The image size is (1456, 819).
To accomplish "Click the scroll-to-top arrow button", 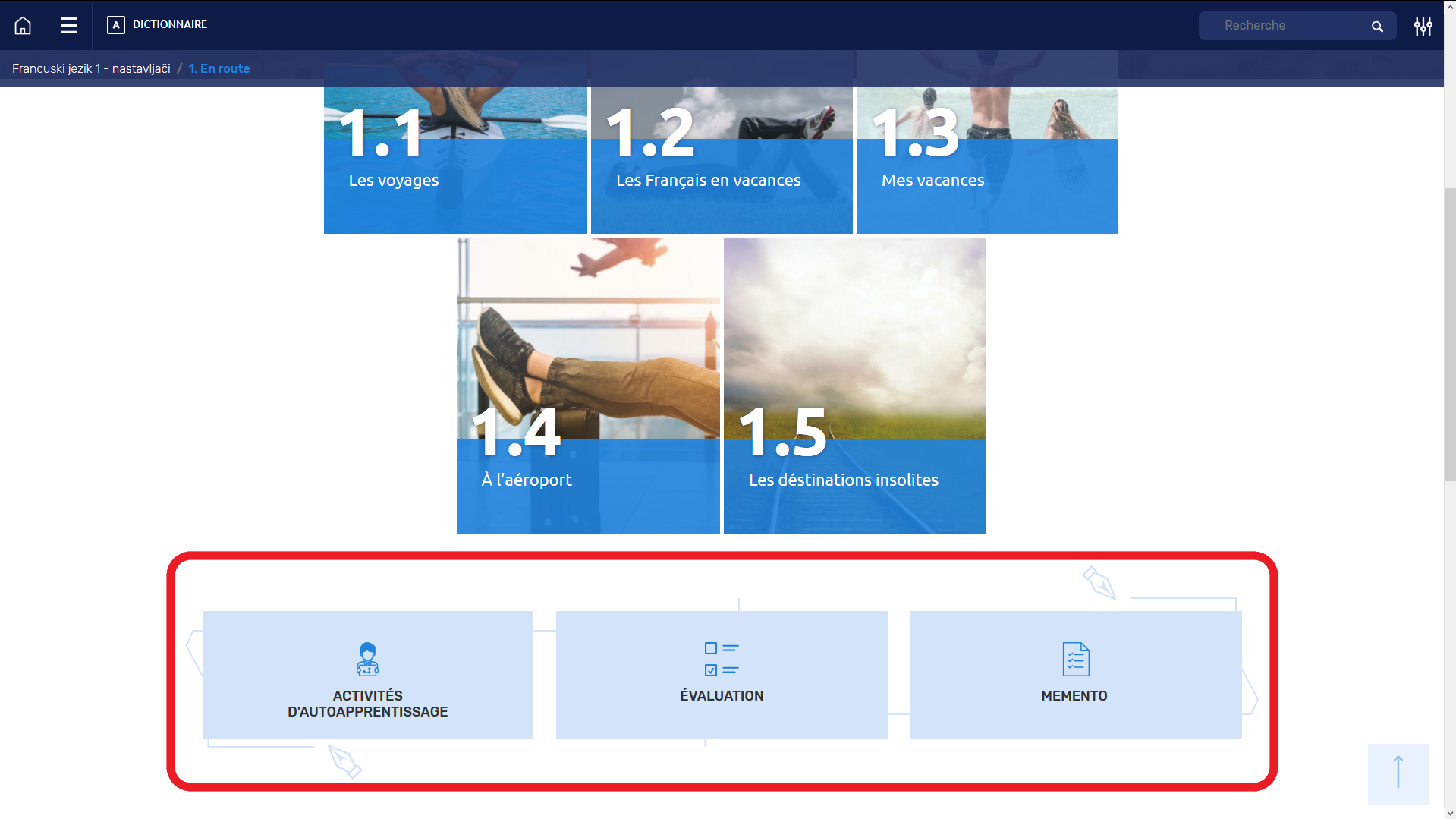I will 1398,773.
